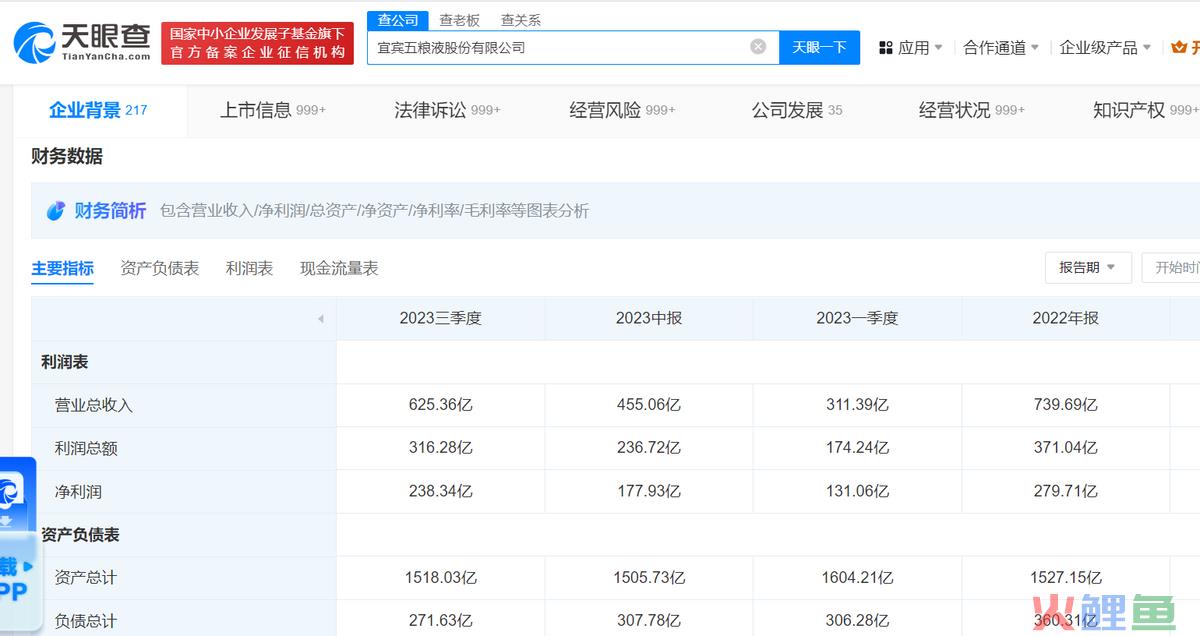Select the 查关系 search tab
The width and height of the screenshot is (1200, 636).
tap(521, 20)
